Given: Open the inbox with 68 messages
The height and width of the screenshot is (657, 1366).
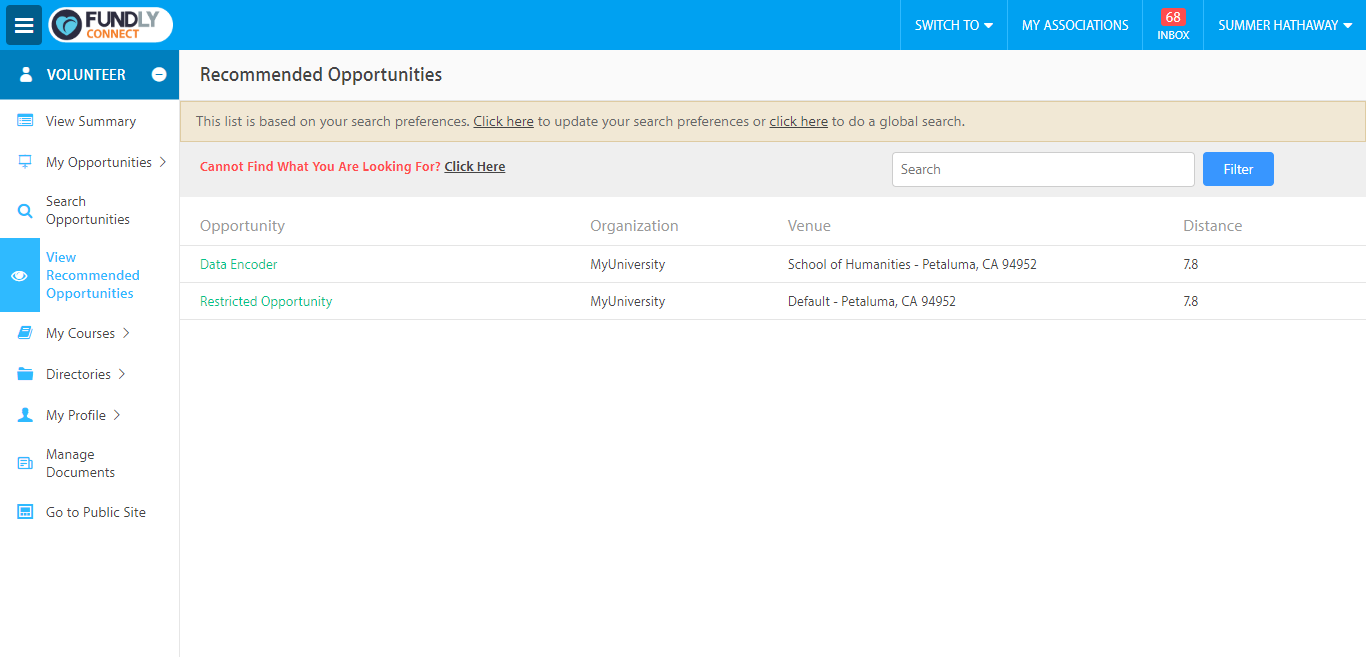Looking at the screenshot, I should pos(1173,25).
